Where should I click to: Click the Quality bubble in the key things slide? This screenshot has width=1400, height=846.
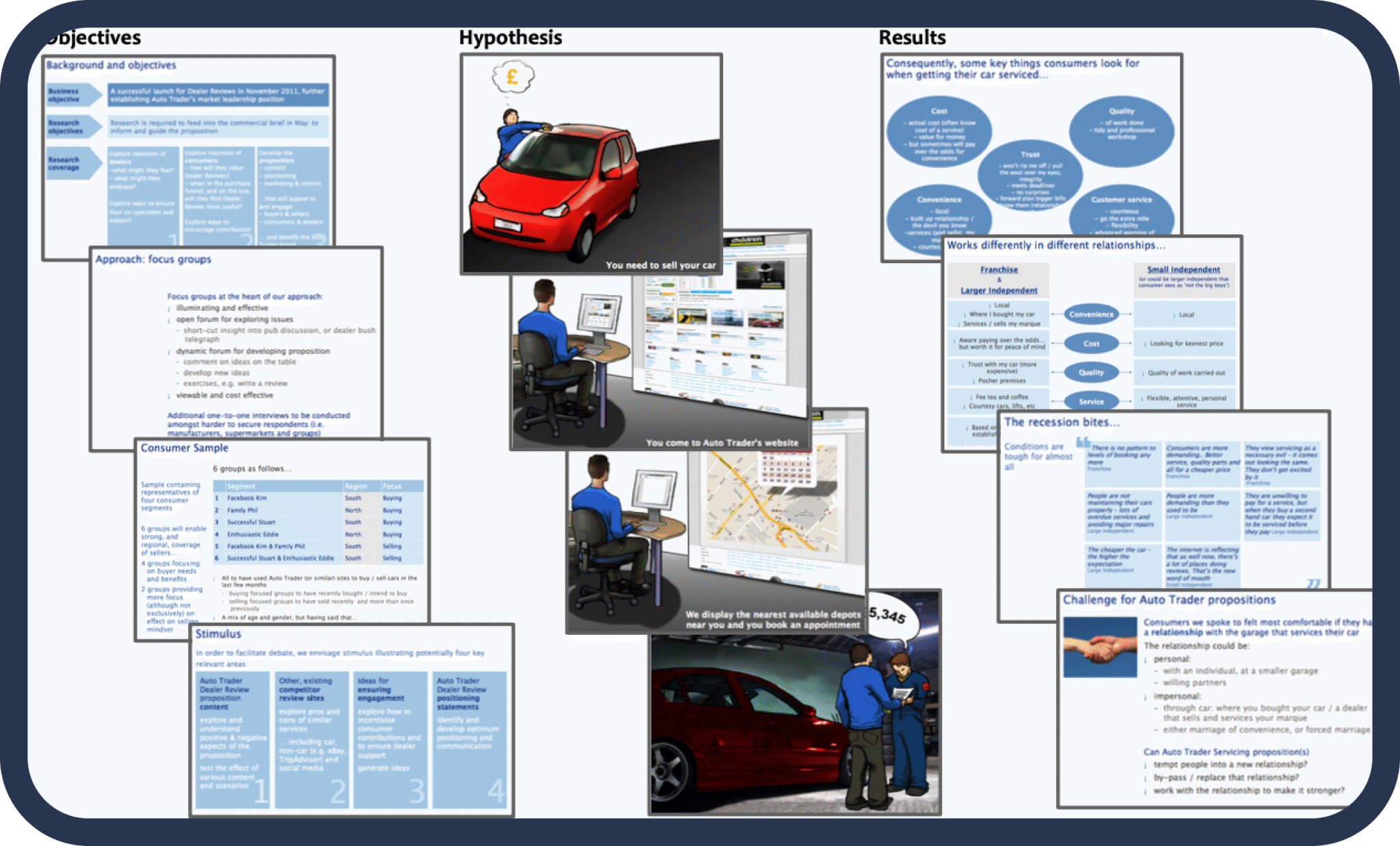(x=1122, y=132)
